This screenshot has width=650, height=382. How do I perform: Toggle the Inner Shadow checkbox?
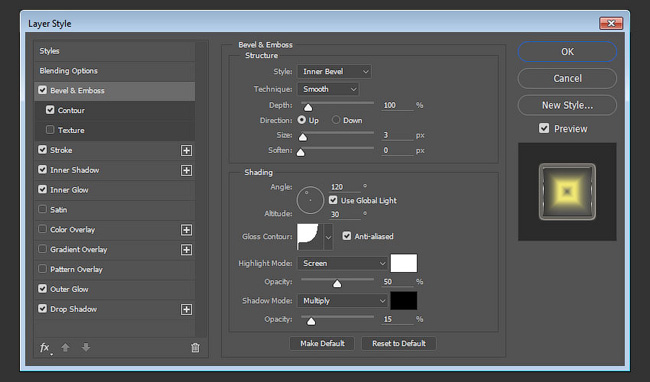[42, 169]
